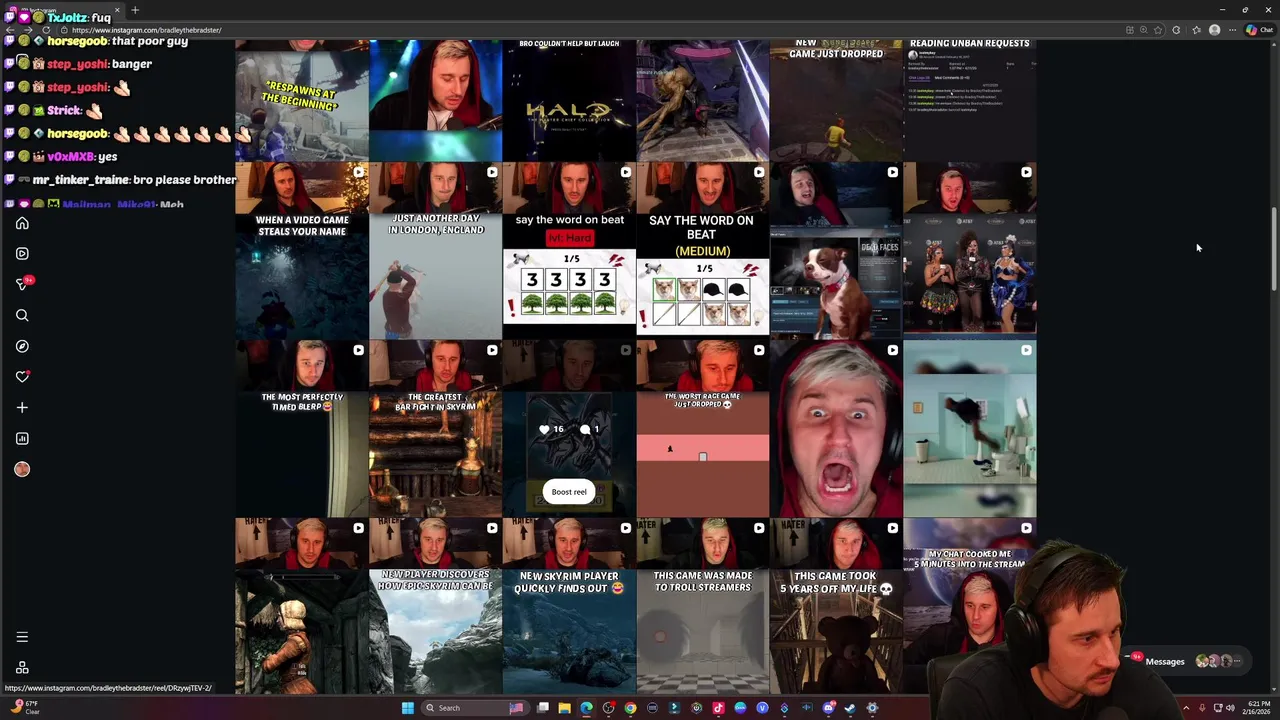1280x720 pixels.
Task: Open Instagram Search in the sidebar
Action: pyautogui.click(x=22, y=315)
